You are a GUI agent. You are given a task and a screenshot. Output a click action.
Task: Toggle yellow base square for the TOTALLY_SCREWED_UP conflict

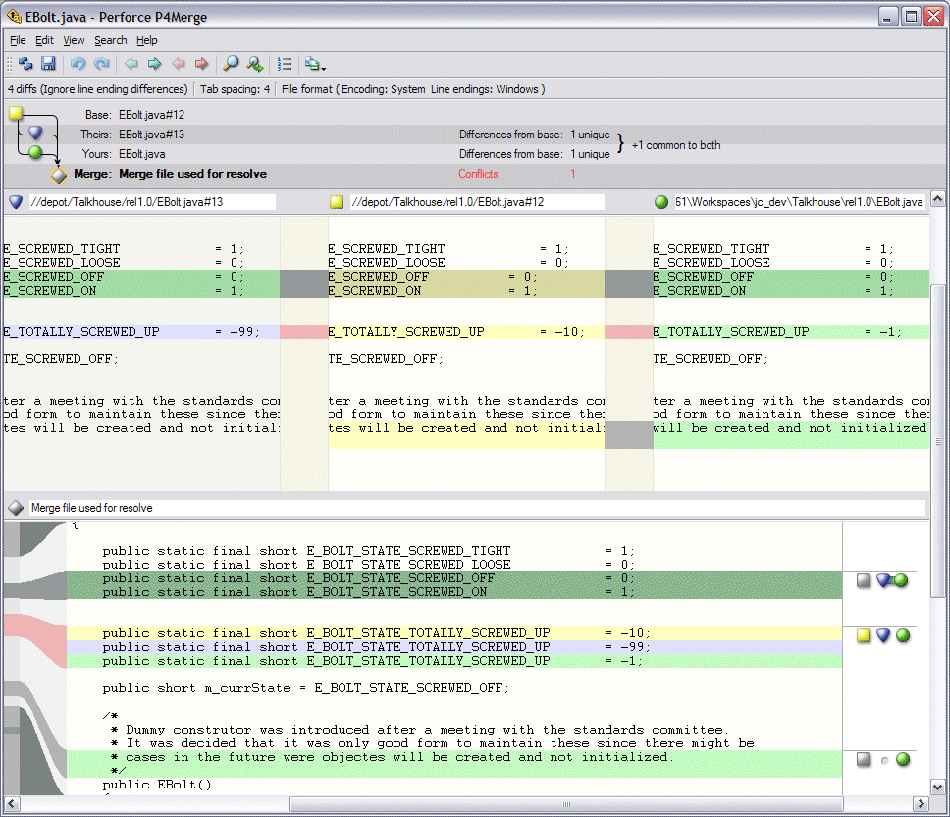point(864,635)
